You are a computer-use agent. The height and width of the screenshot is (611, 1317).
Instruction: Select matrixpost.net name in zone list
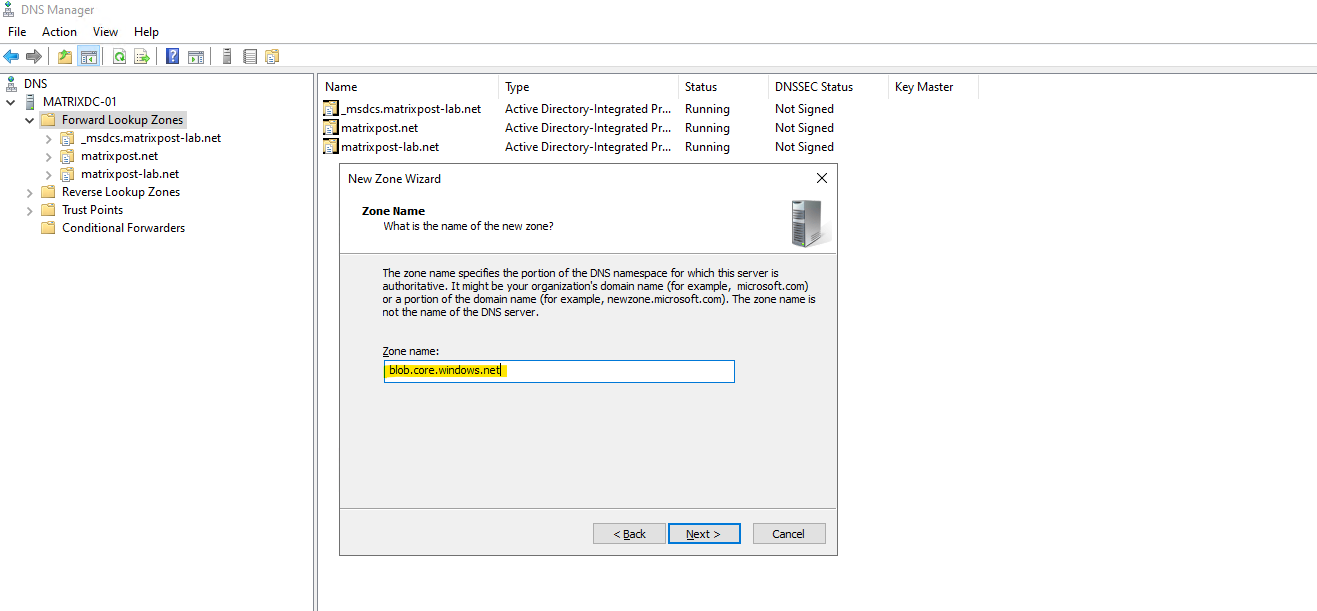pos(379,128)
